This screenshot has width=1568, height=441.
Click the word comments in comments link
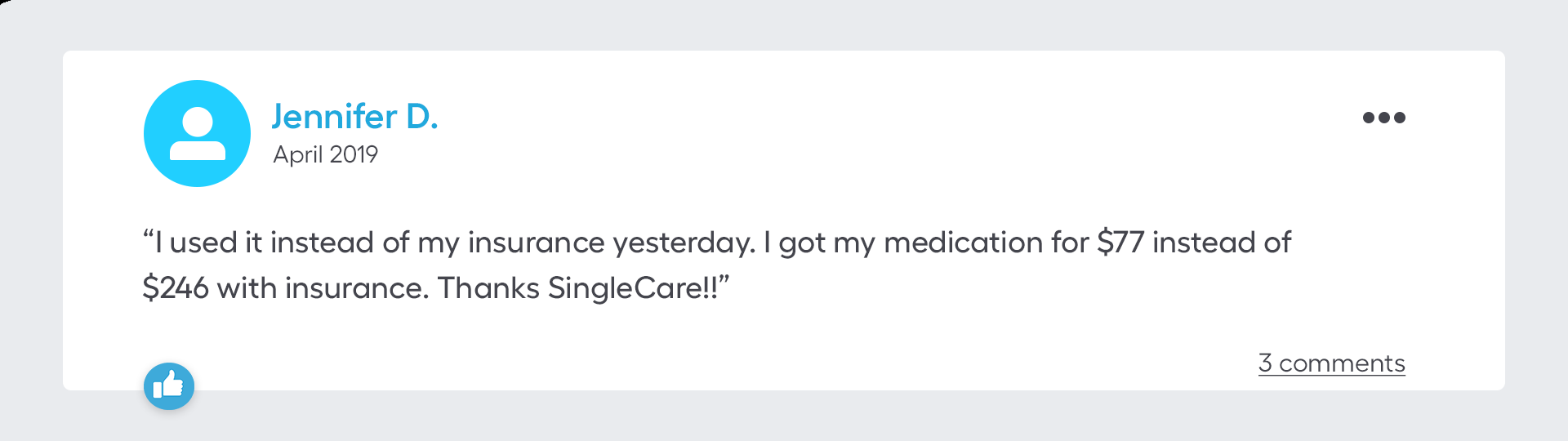1342,363
